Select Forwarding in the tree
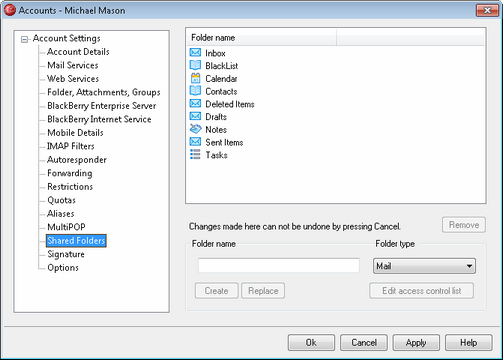 (x=70, y=173)
